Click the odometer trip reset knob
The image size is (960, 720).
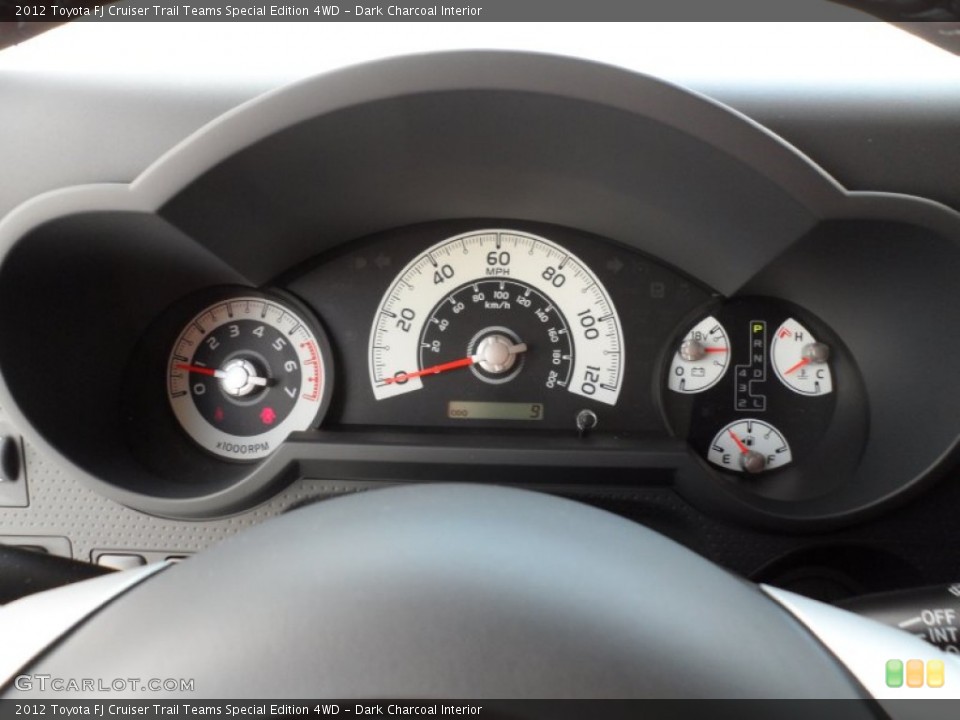coord(586,420)
